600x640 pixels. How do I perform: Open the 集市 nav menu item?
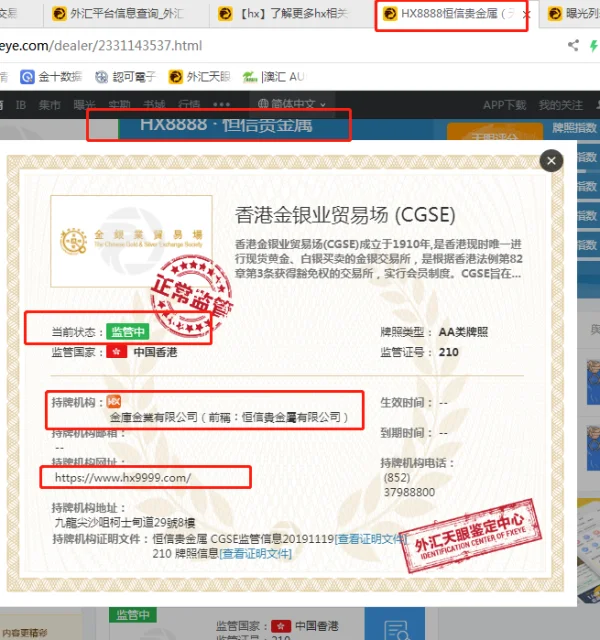(49, 105)
